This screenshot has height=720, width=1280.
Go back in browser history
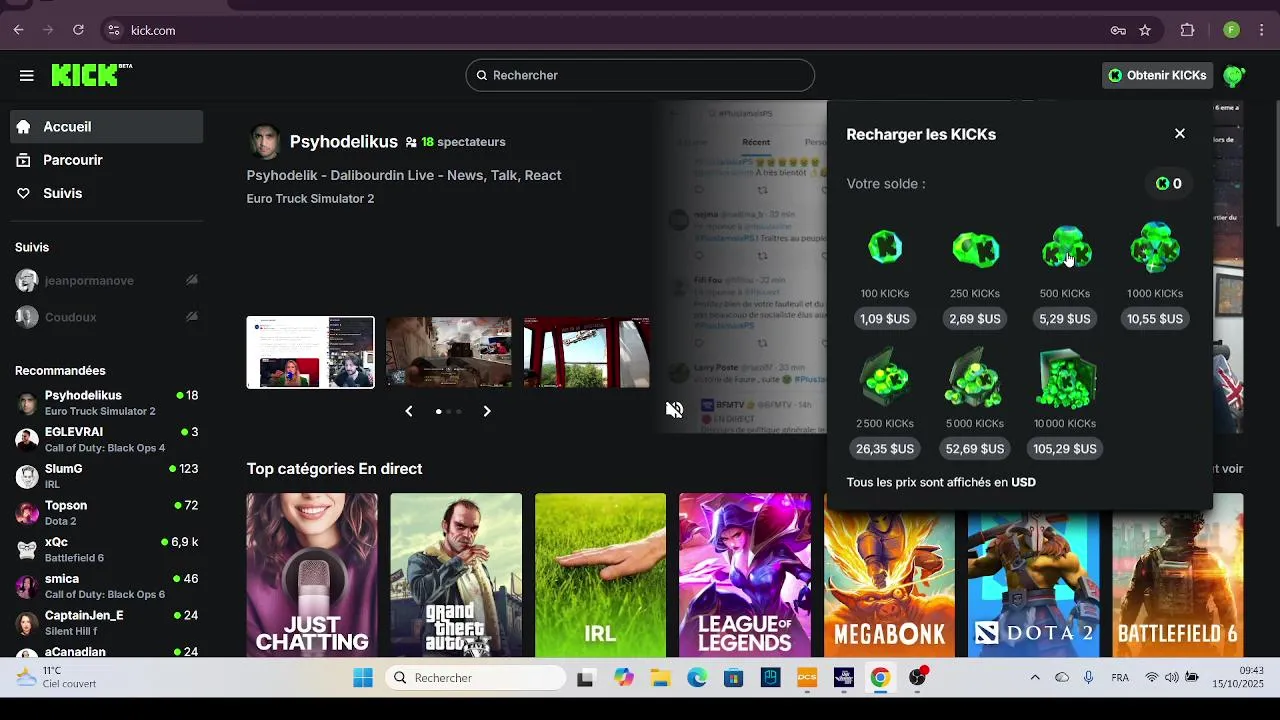pos(18,30)
